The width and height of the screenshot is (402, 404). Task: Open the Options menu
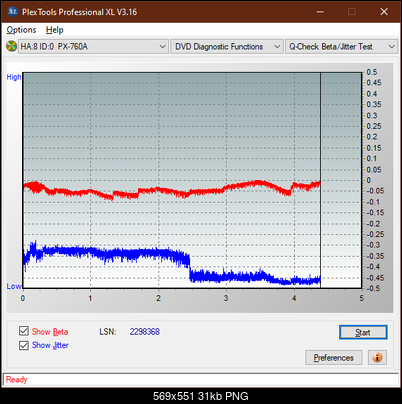(21, 30)
